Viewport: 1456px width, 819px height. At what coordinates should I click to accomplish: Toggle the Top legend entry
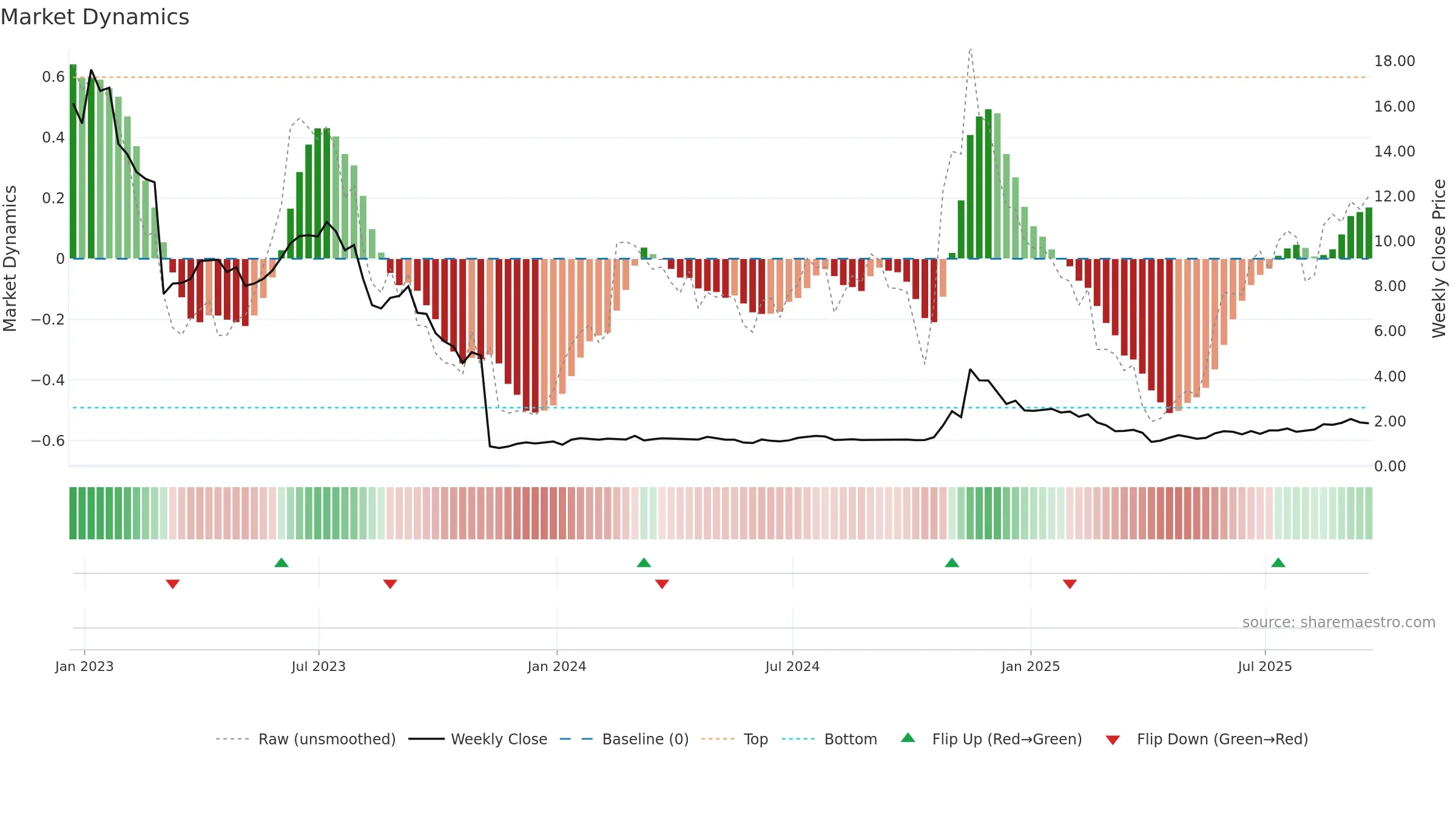734,739
